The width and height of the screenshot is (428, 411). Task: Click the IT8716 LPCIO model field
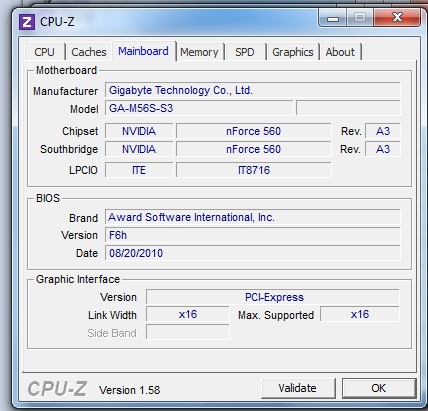tap(253, 170)
